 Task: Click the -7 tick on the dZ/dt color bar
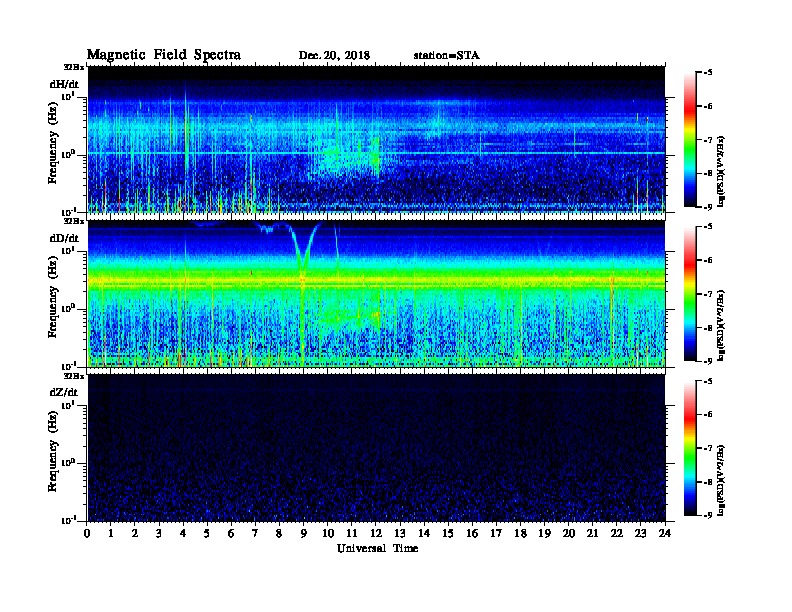pos(708,448)
